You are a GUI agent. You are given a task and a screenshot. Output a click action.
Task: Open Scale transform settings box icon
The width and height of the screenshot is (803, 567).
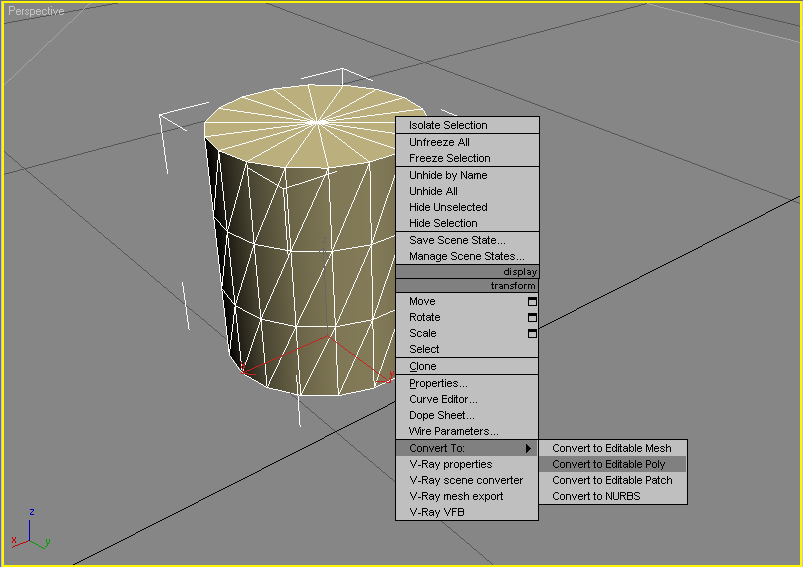tap(532, 333)
